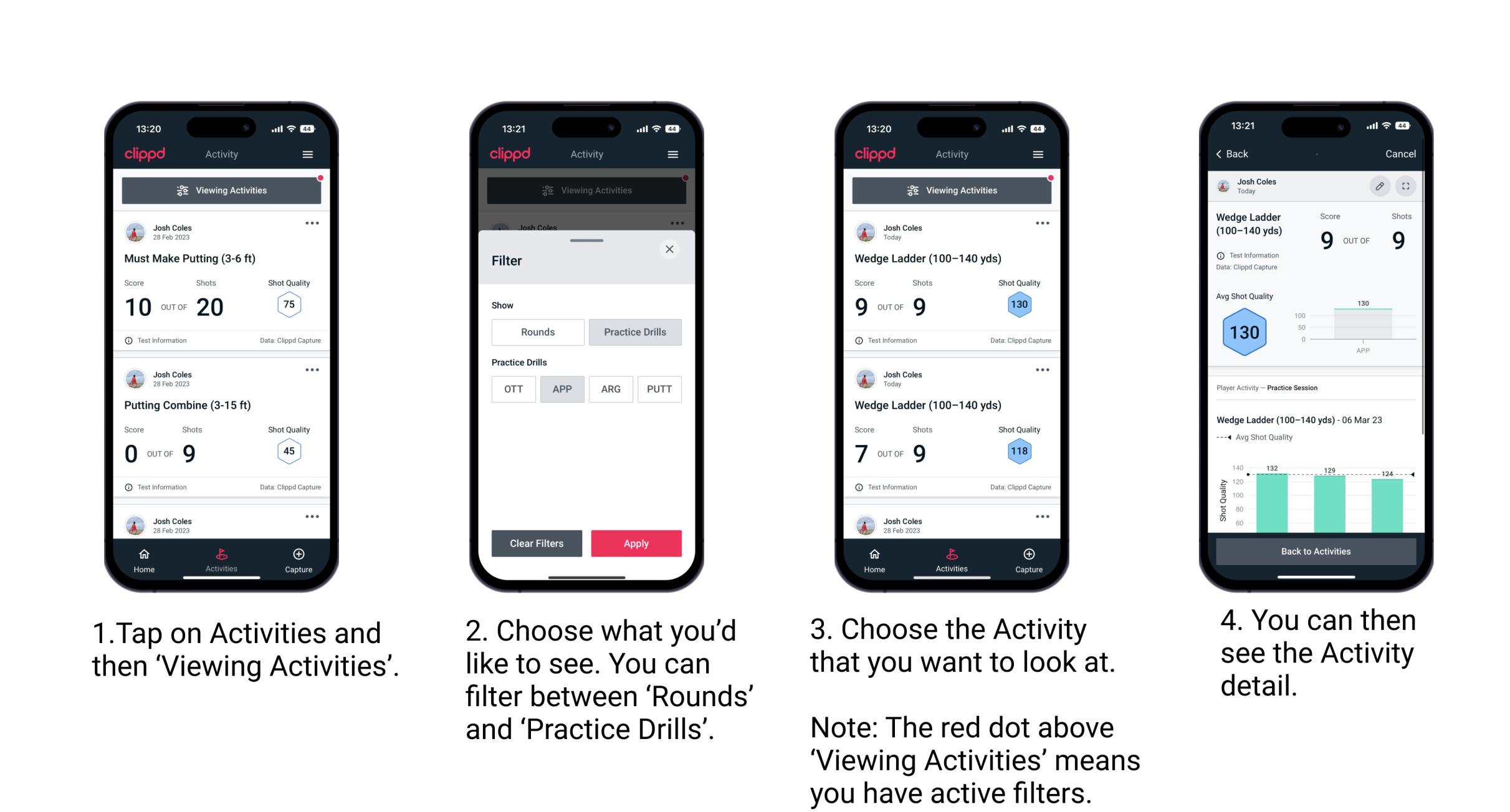Tap the Clear Filters button
Viewport: 1510px width, 812px height.
point(536,542)
